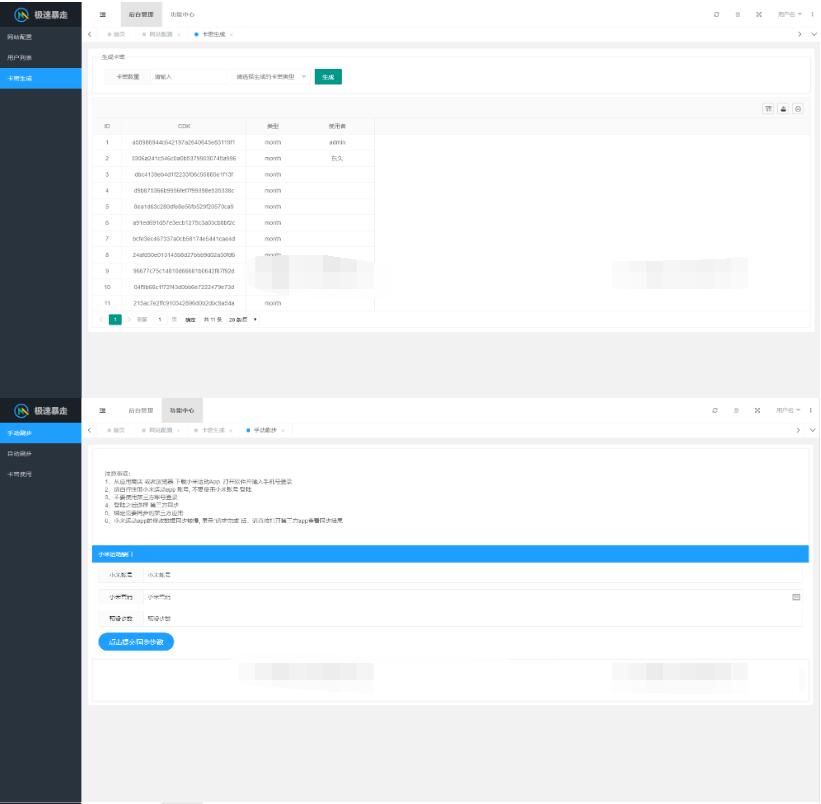The image size is (821, 804).
Task: Click the blue submit sync steps button
Action: [136, 642]
